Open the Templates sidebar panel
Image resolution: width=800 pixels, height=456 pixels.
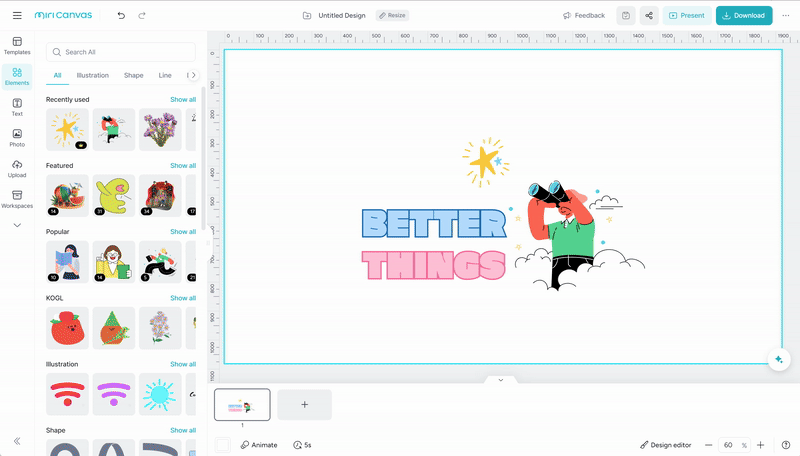(x=17, y=46)
